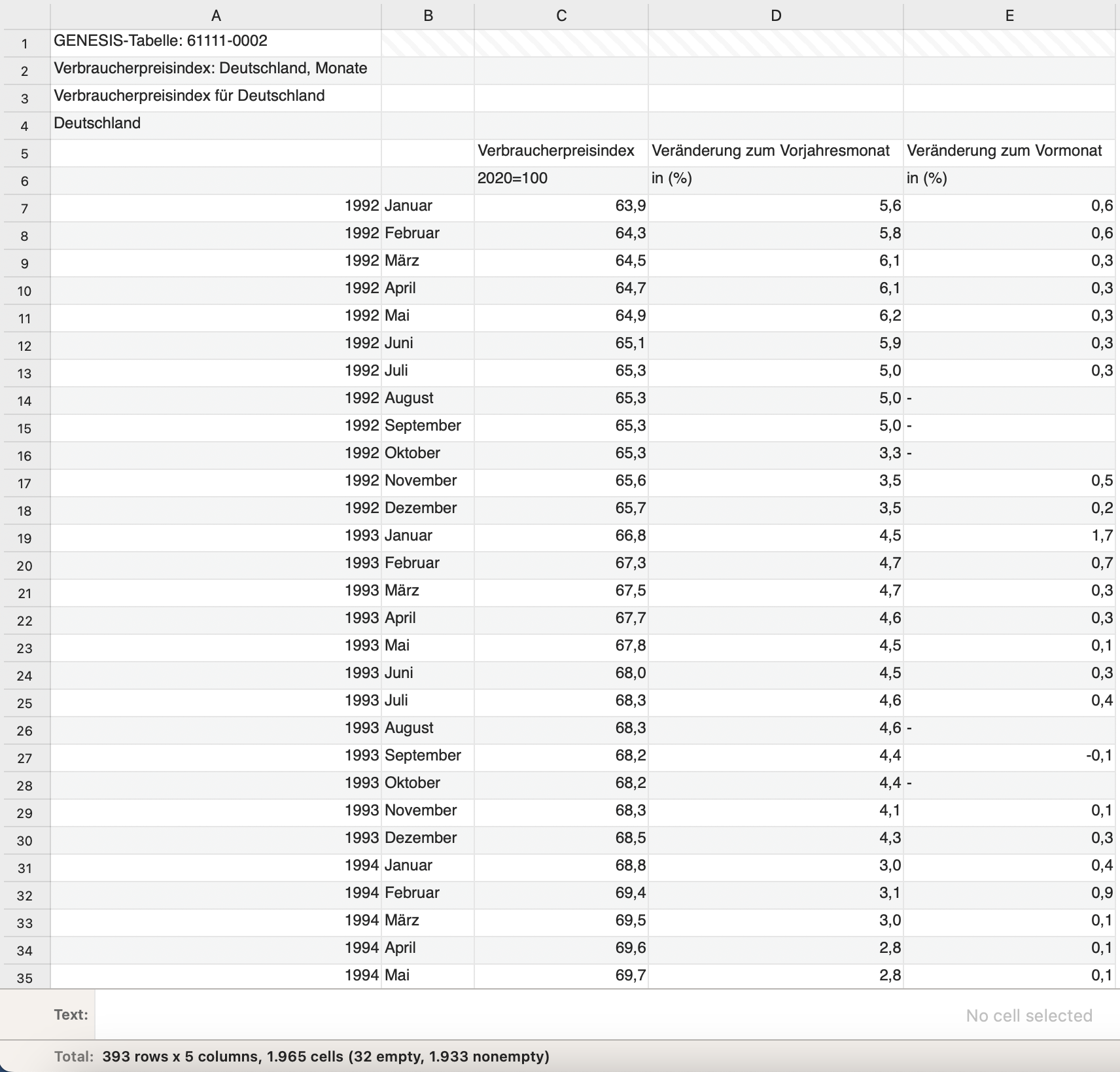Select the cell containing -0,1
The height and width of the screenshot is (1072, 1120).
coord(1009,756)
